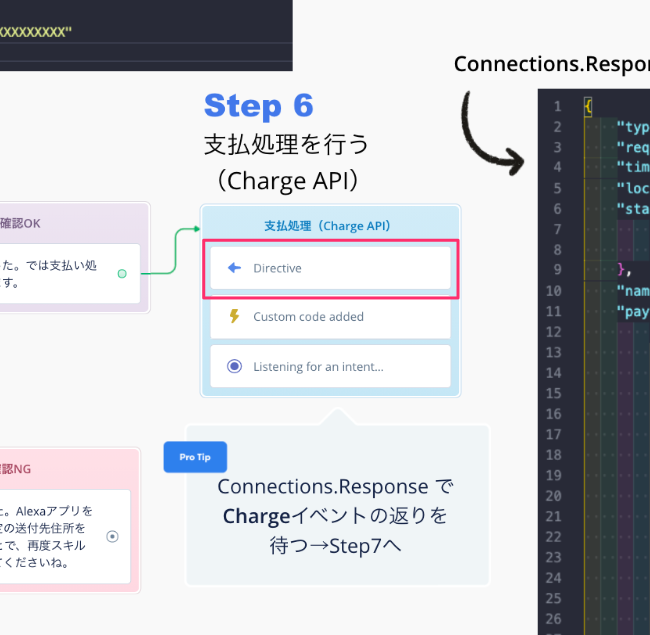The height and width of the screenshot is (635, 650).
Task: Click the Alexaアプリ speak text in 確認NG block
Action: 46,537
